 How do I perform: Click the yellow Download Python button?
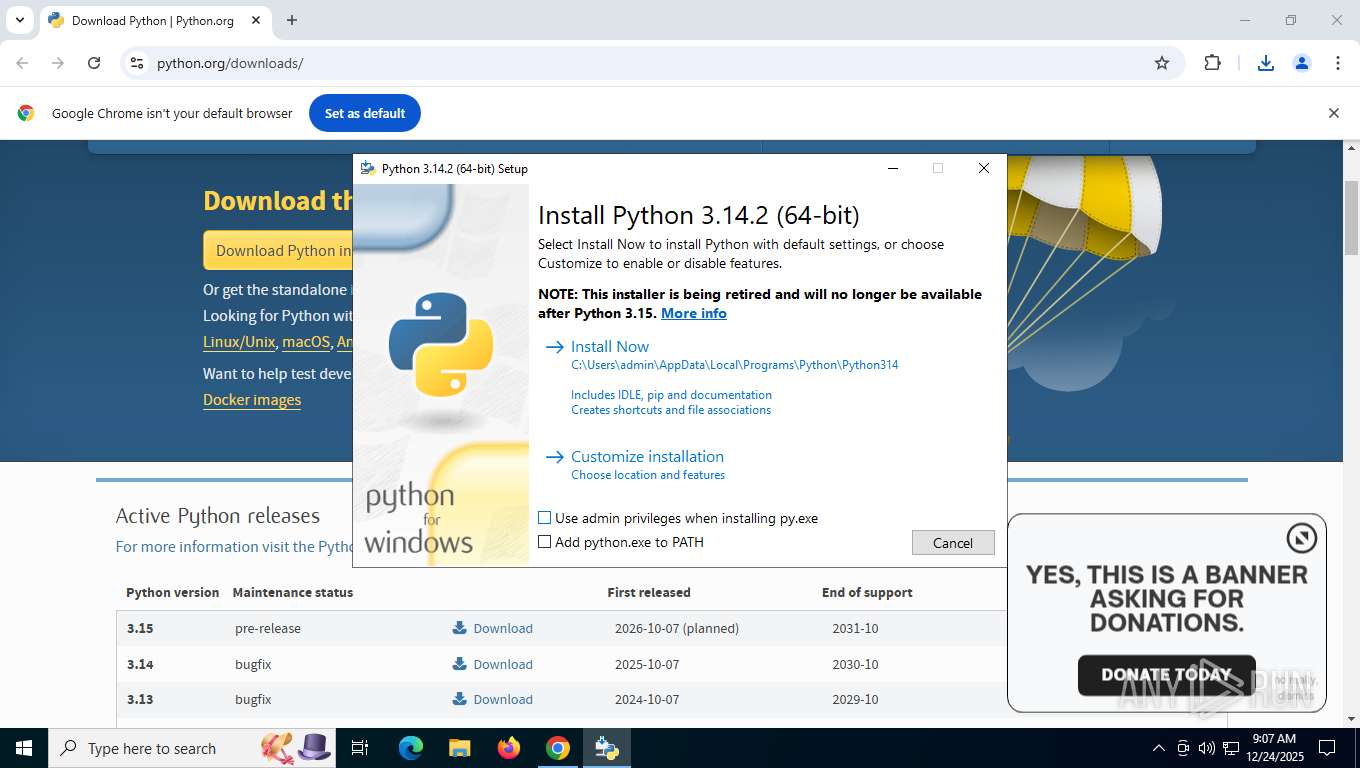[278, 250]
